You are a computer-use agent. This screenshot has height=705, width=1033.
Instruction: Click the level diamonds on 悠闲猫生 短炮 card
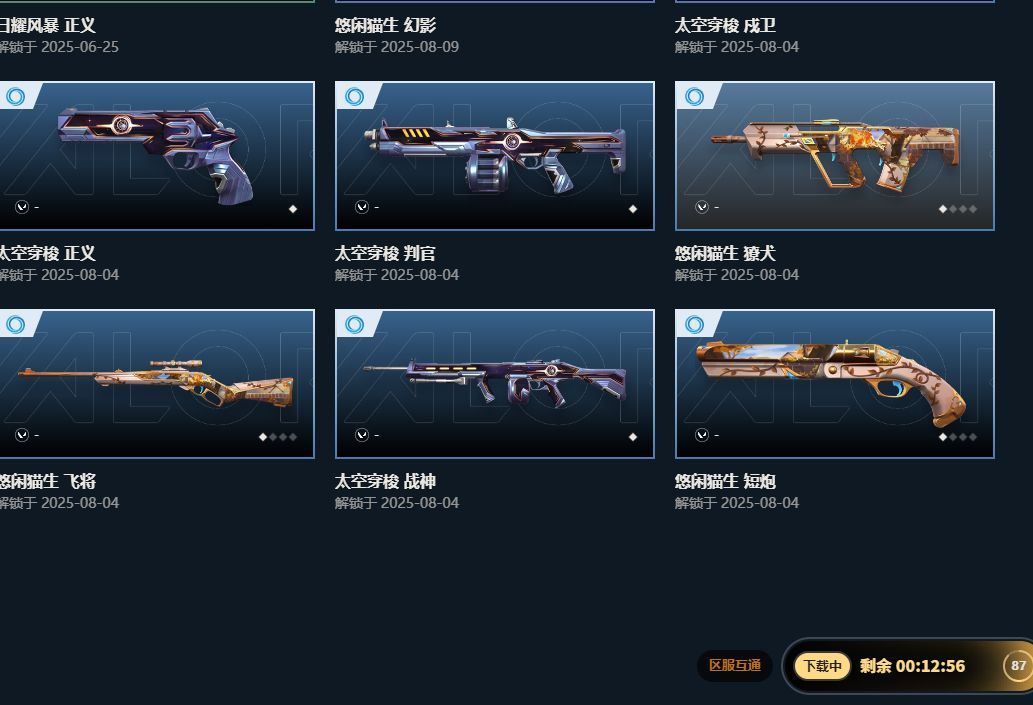pos(958,437)
